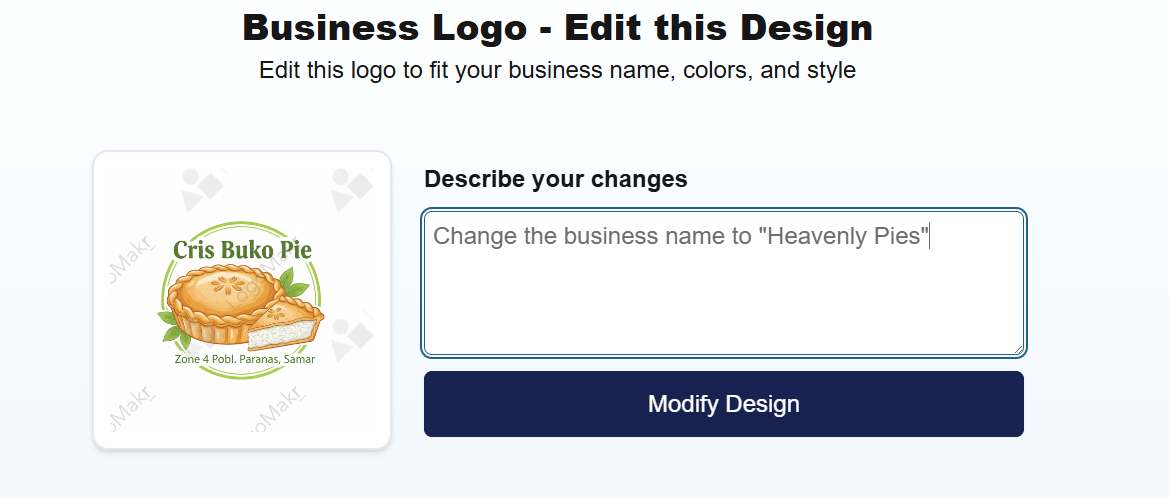Click watermark icon right of the pie slice
1169x498 pixels.
[x=350, y=338]
